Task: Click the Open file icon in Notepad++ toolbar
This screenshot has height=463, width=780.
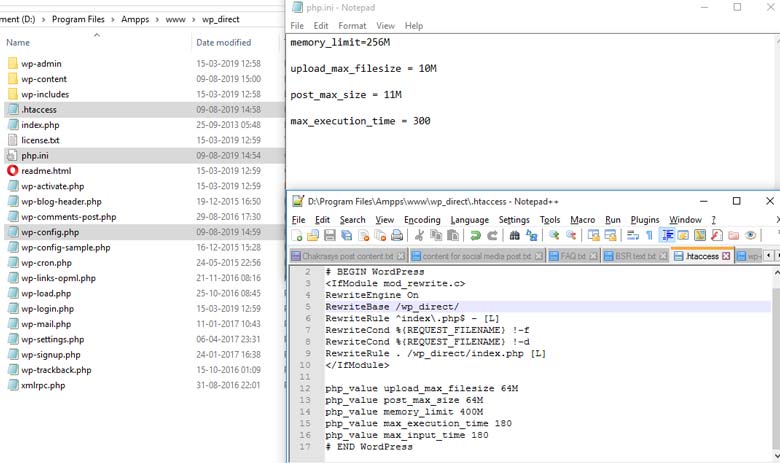Action: (x=313, y=235)
